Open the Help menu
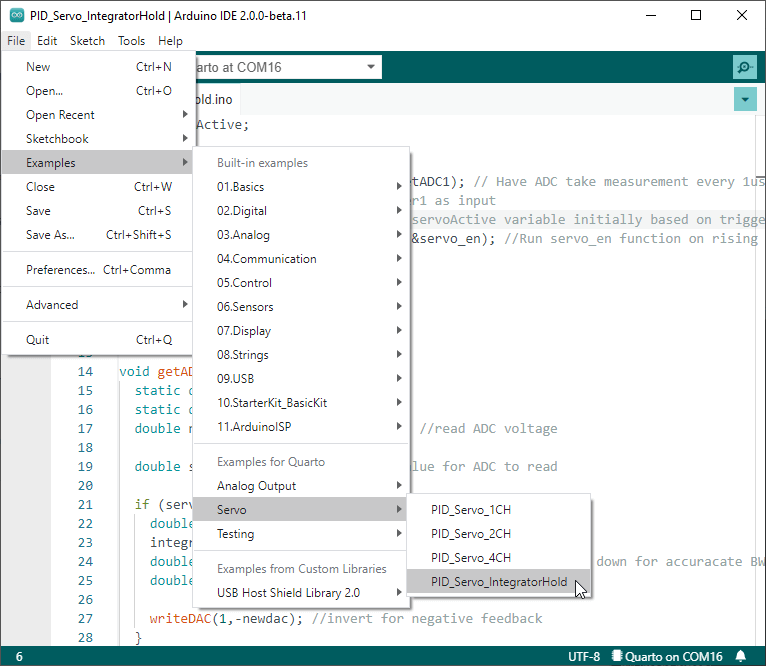Viewport: 766px width, 666px height. (170, 41)
